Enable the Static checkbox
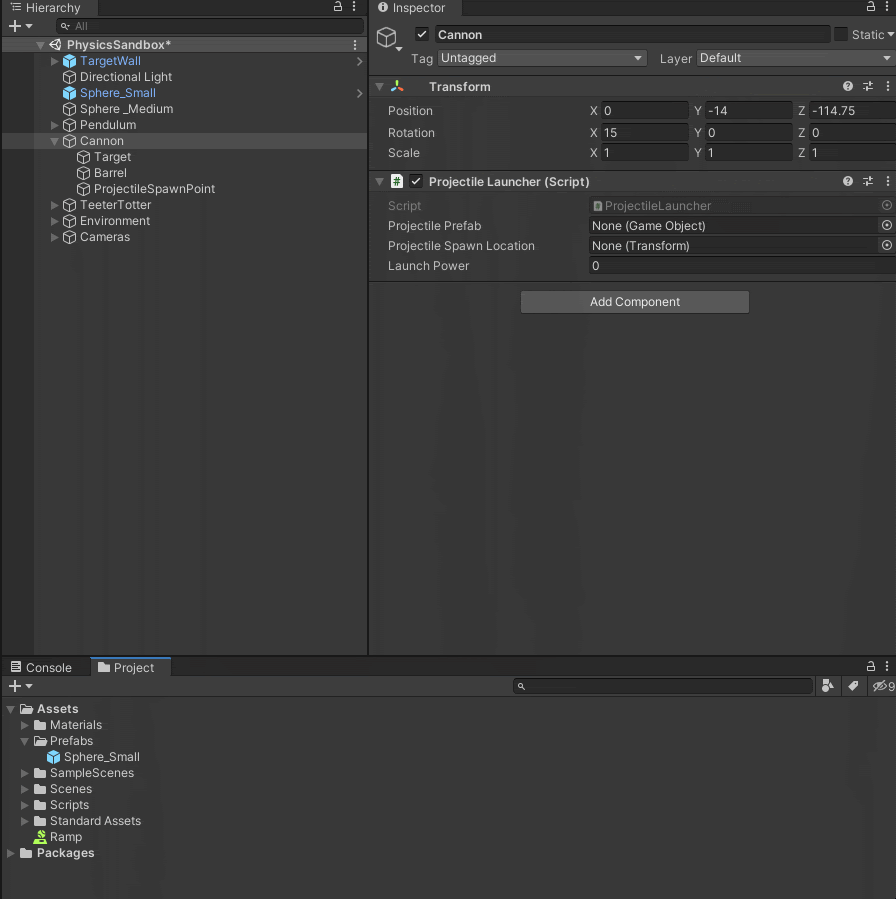The width and height of the screenshot is (896, 899). tap(841, 35)
